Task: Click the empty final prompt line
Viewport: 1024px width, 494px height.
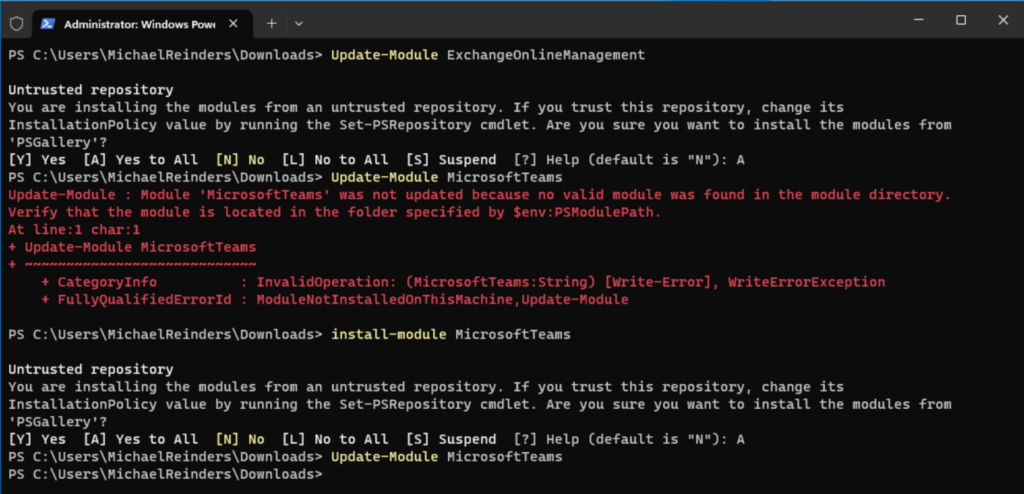Action: point(166,474)
